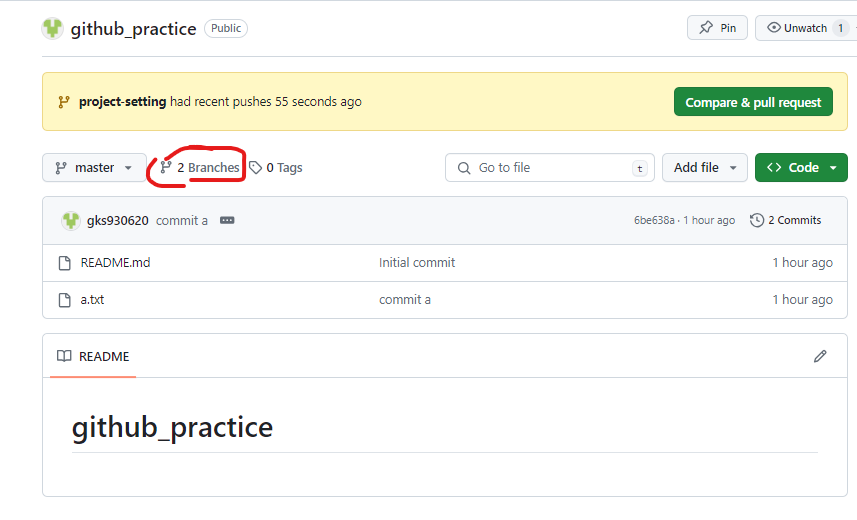Open the green Code dropdown
Screen dimensions: 857x520
click(x=801, y=167)
